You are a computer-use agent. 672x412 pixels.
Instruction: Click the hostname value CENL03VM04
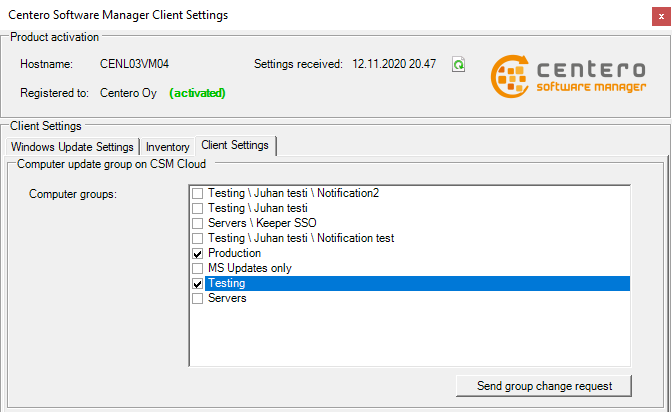[134, 64]
